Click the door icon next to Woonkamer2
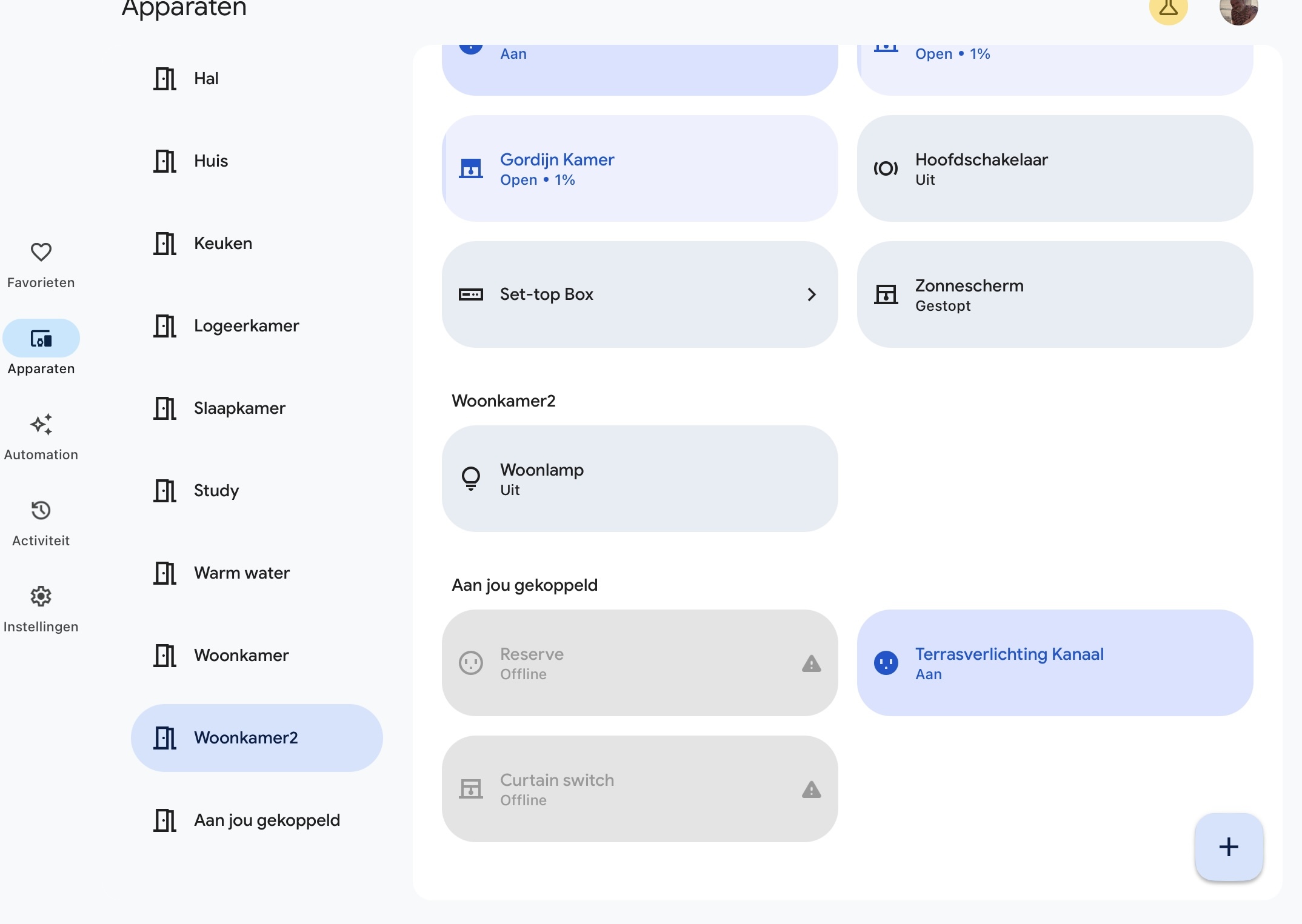Viewport: 1302px width, 924px height. (x=165, y=738)
